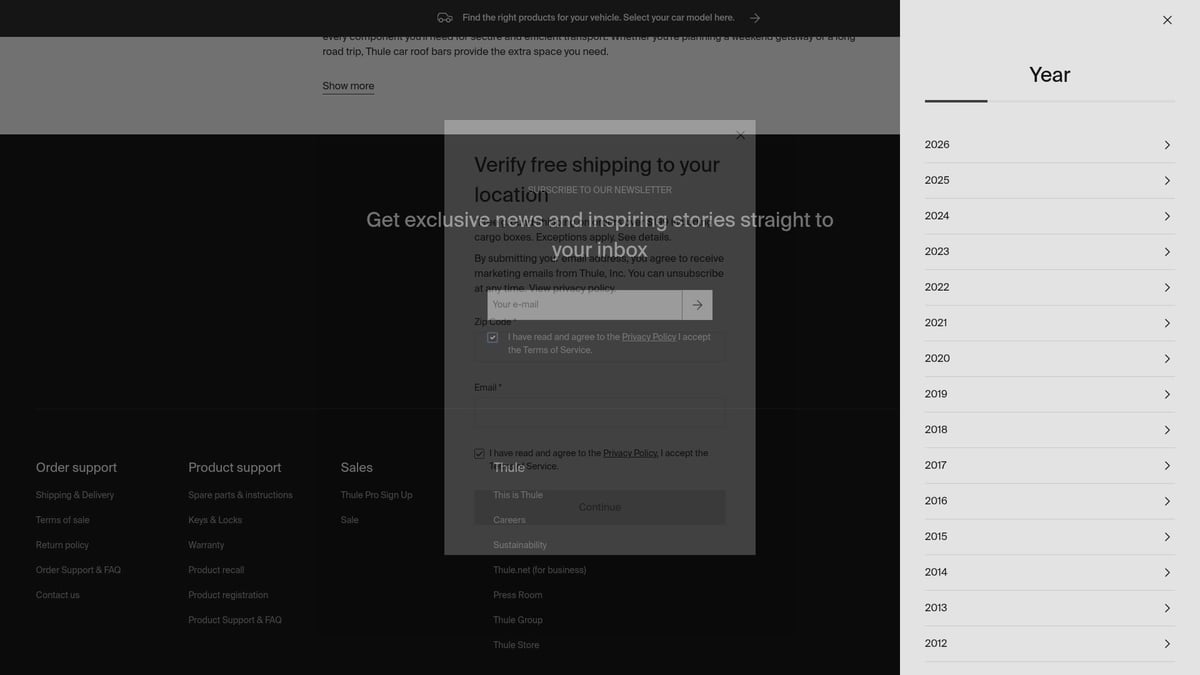This screenshot has width=1200, height=675.
Task: Toggle the popup Privacy Policy agreement checkbox
Action: pyautogui.click(x=480, y=454)
